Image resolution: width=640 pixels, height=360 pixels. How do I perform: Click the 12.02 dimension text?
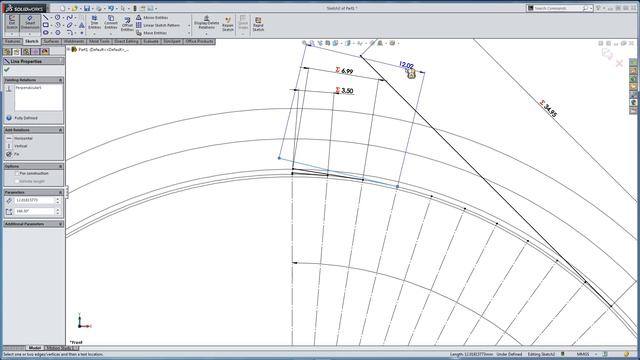point(407,65)
